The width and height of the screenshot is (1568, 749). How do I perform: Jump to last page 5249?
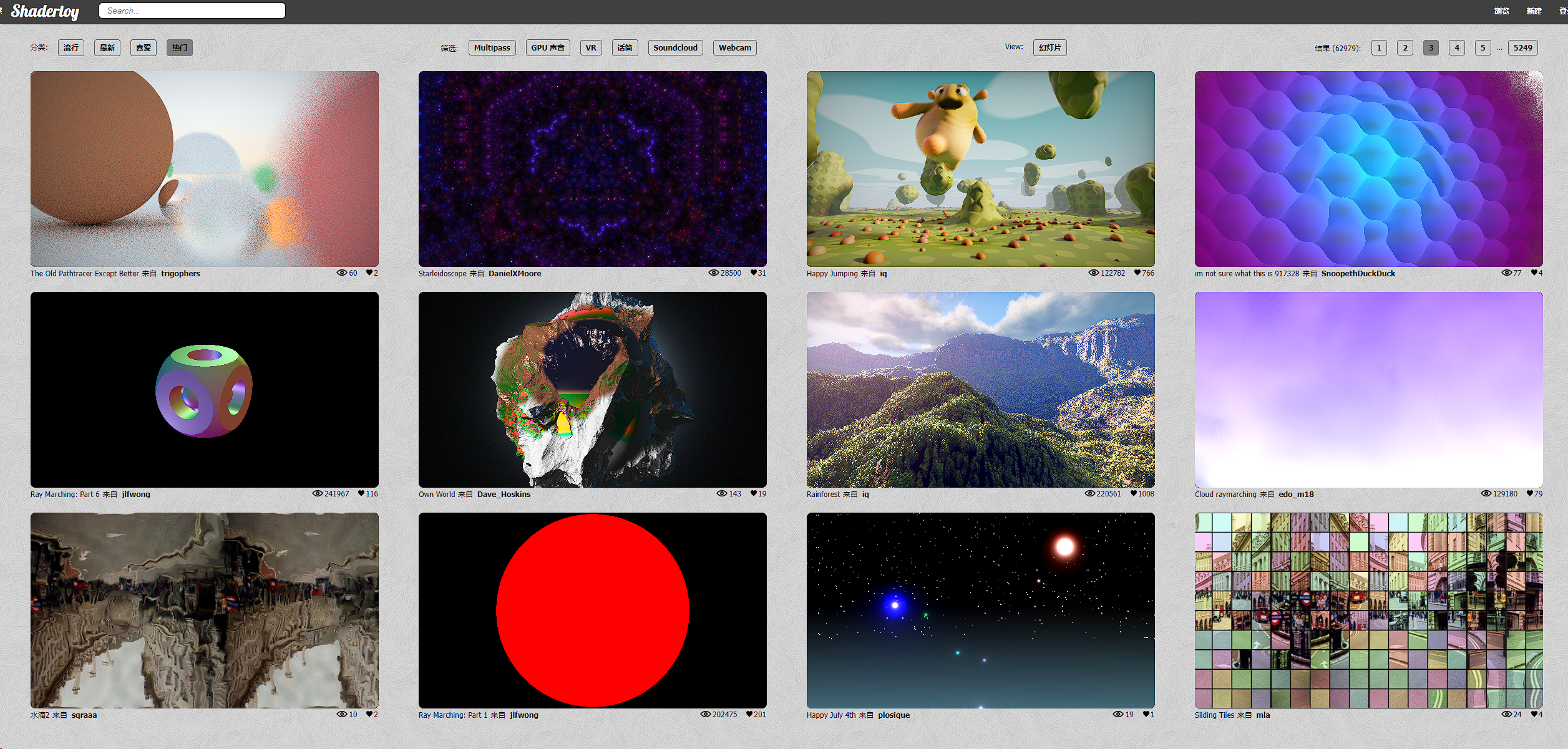(1522, 48)
